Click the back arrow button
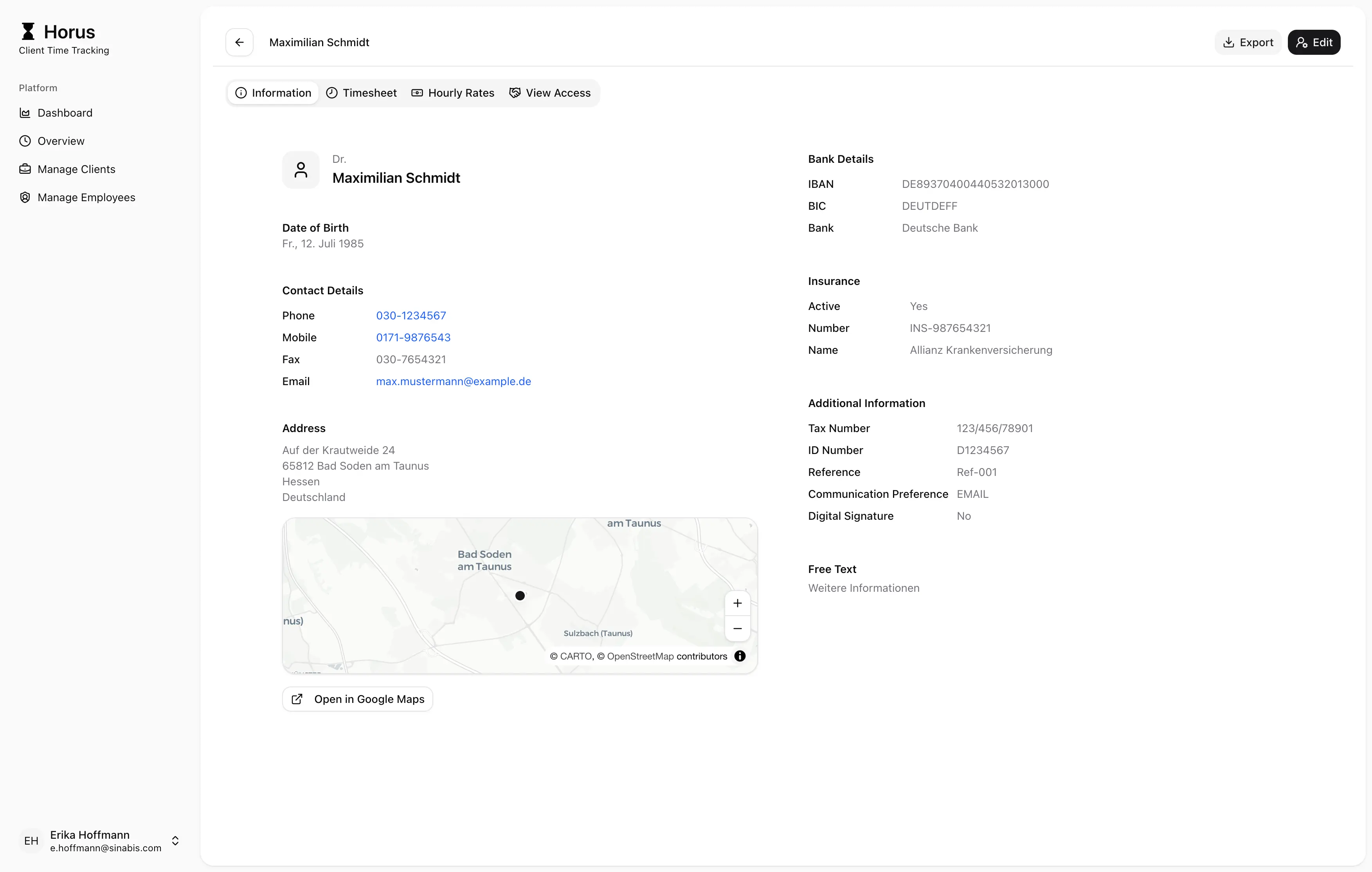 [239, 42]
